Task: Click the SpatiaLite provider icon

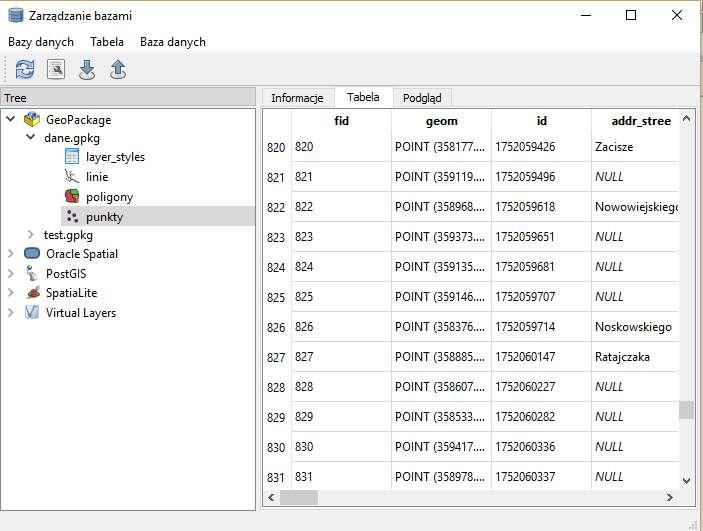Action: pos(33,293)
